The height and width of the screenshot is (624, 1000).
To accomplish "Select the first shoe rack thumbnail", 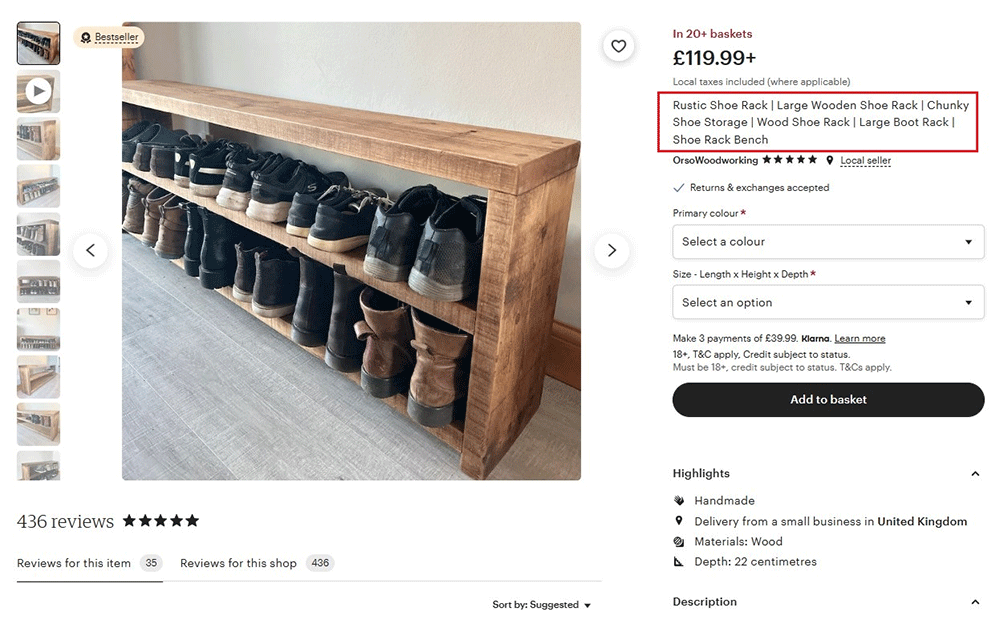I will coord(38,44).
